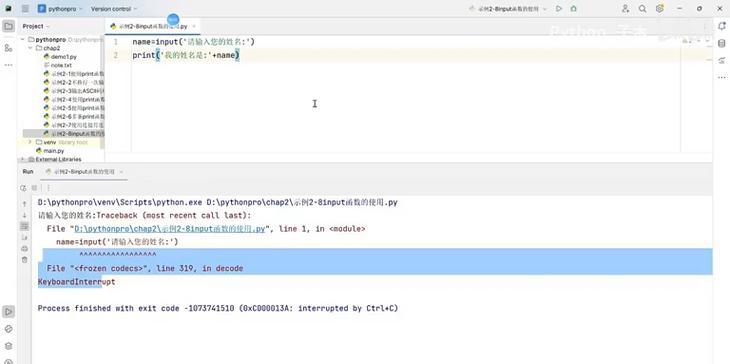Screen dimensions: 730x364
Task: Select note.txt in the project tree
Action: click(58, 65)
